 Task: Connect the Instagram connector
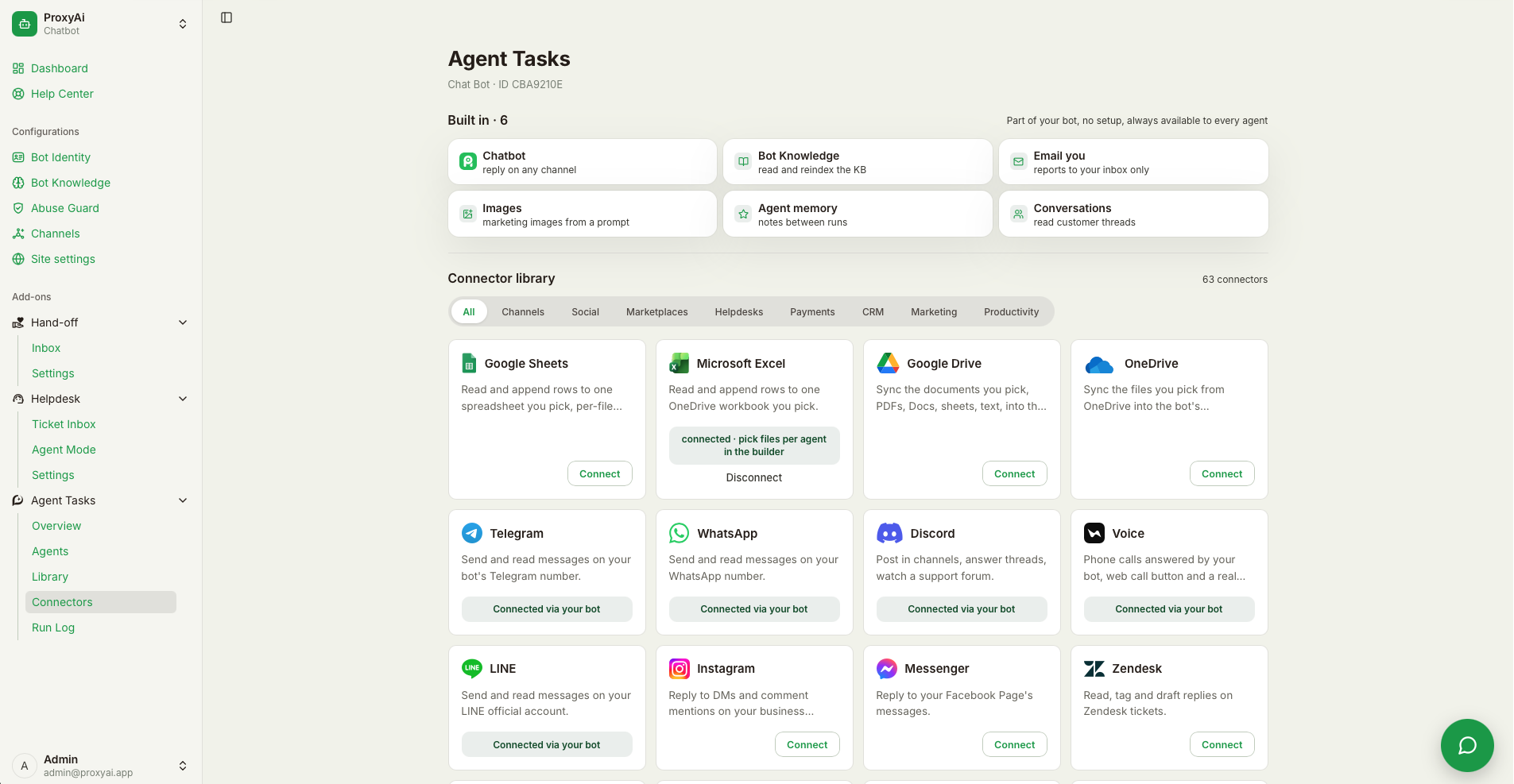point(807,744)
